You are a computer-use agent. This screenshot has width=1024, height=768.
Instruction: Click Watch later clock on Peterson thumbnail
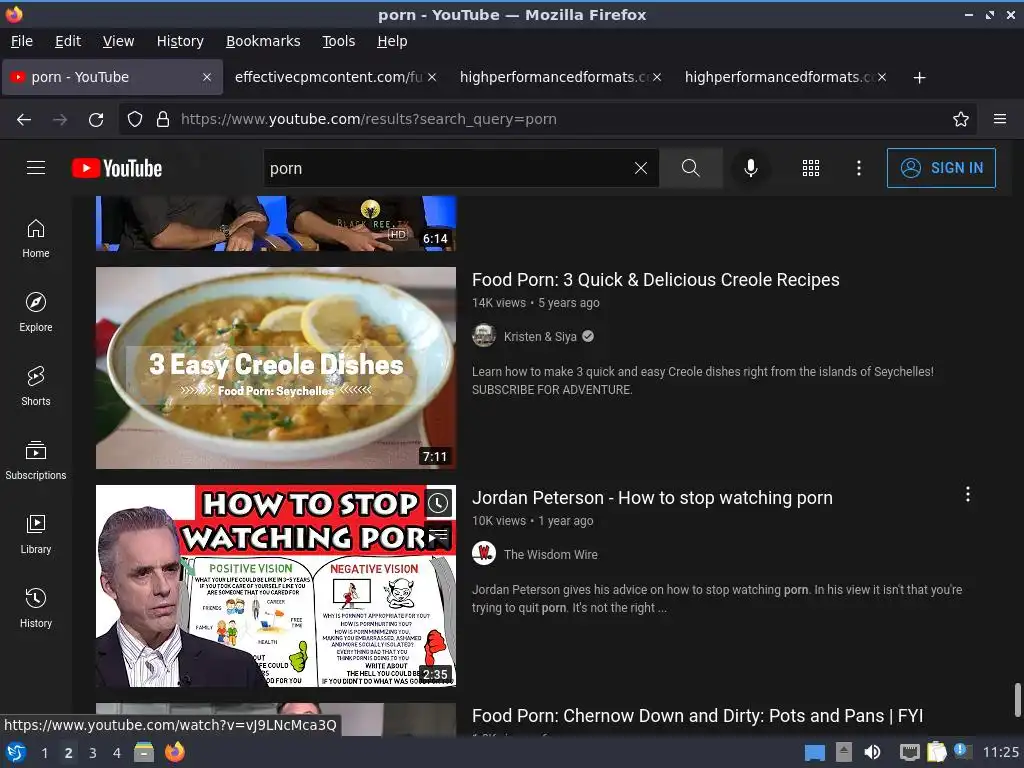(x=438, y=503)
